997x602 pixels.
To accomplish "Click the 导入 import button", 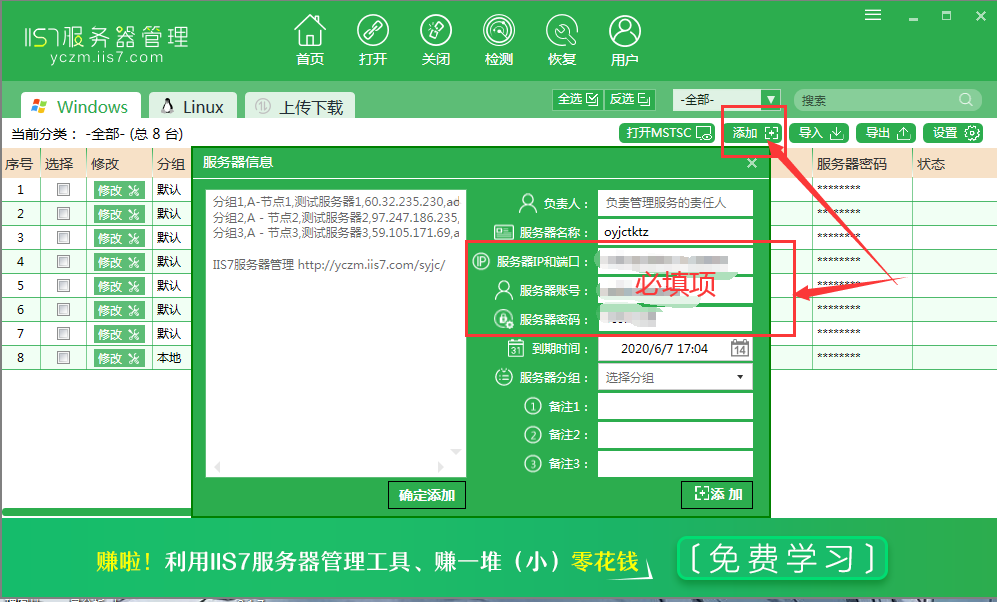I will click(820, 133).
